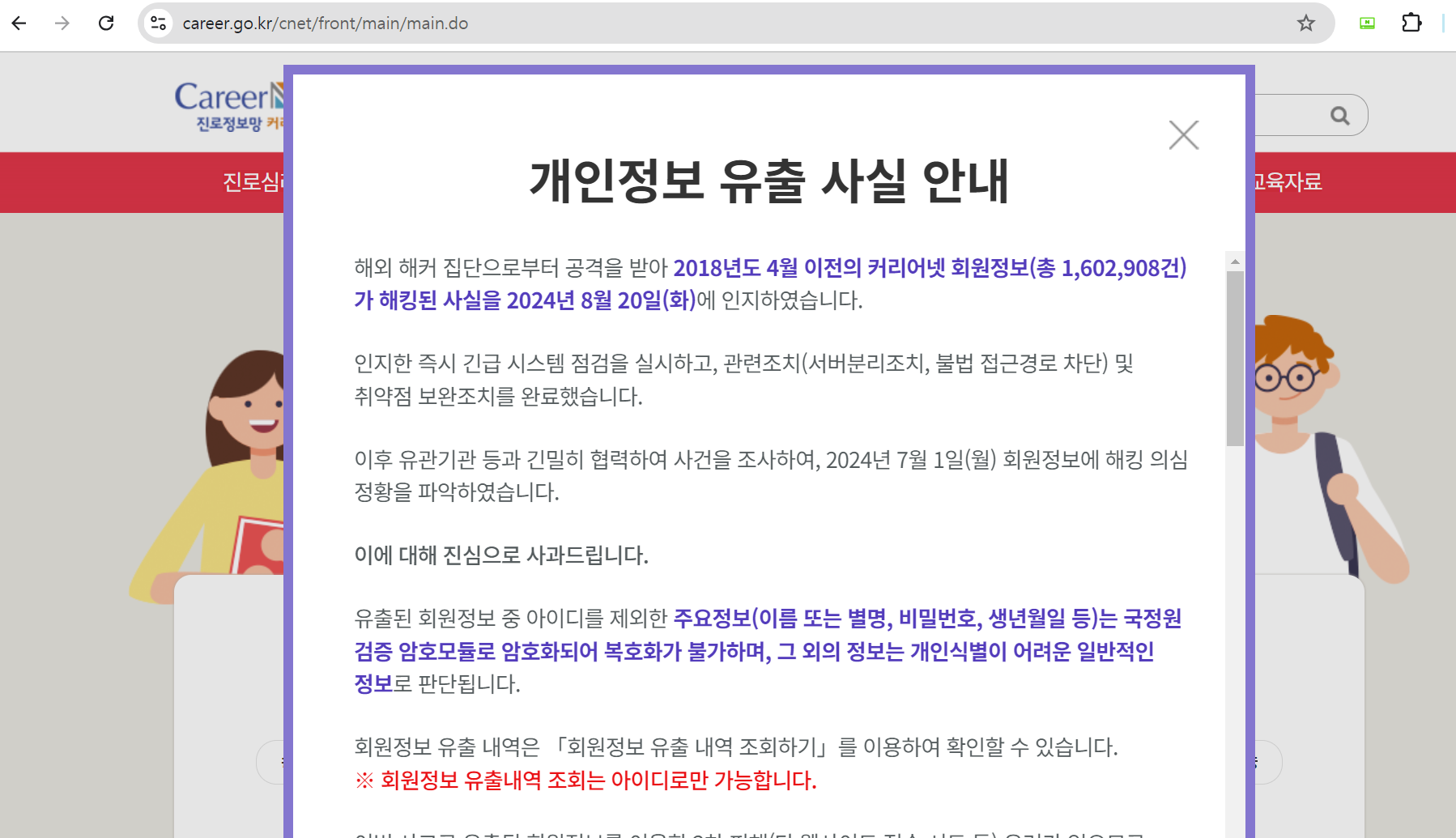
Task: Reload the career.go.kr page
Action: pyautogui.click(x=106, y=23)
